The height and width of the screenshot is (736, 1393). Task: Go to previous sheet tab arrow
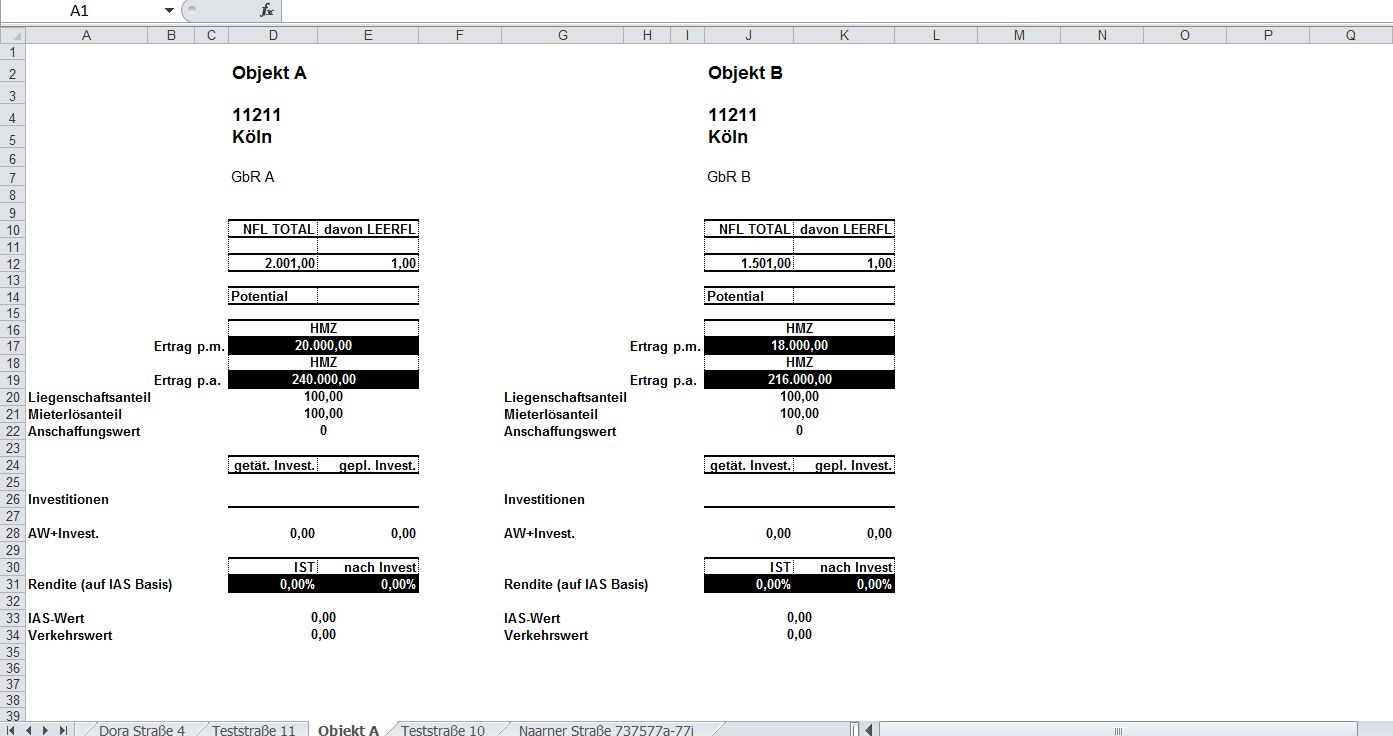coord(29,730)
